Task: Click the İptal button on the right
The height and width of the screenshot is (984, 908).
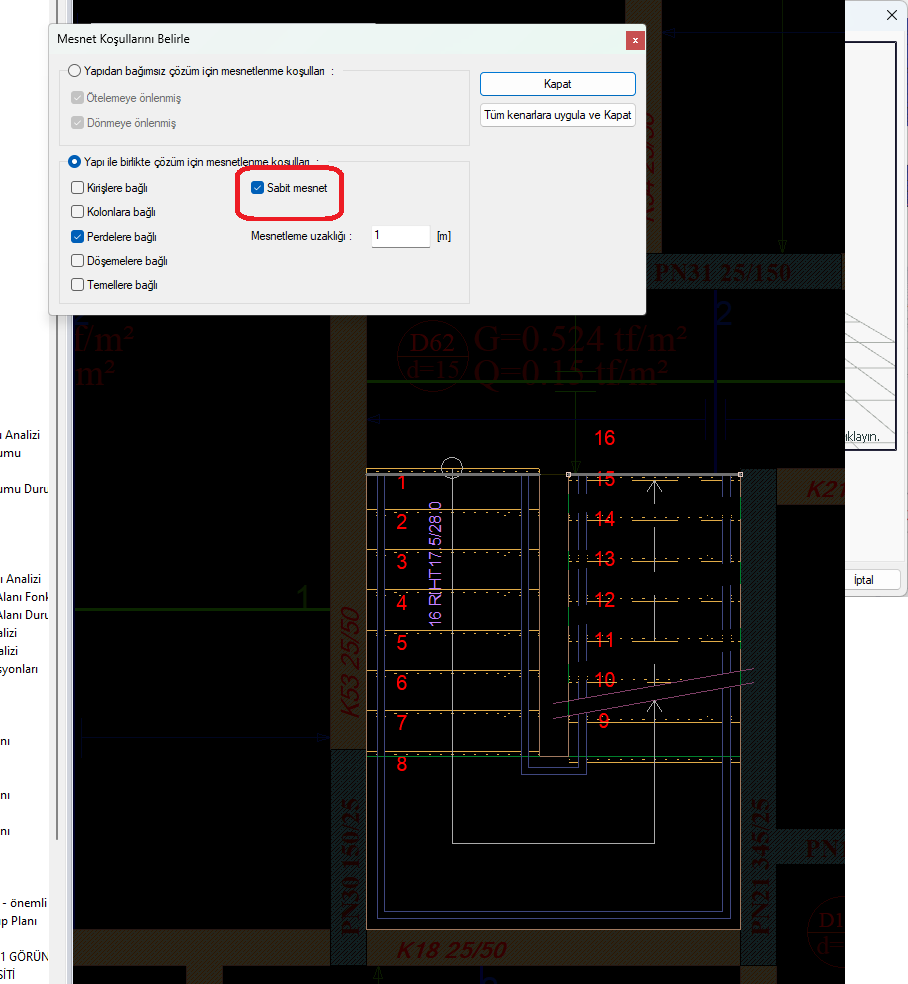Action: coord(862,580)
